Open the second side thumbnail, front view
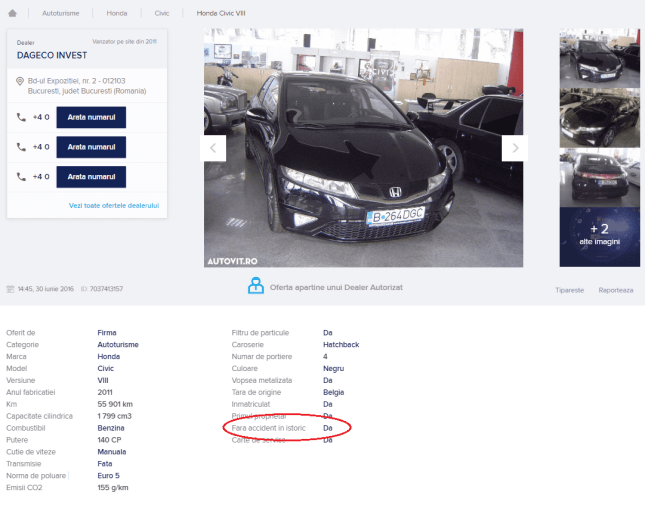The image size is (645, 508). click(600, 118)
